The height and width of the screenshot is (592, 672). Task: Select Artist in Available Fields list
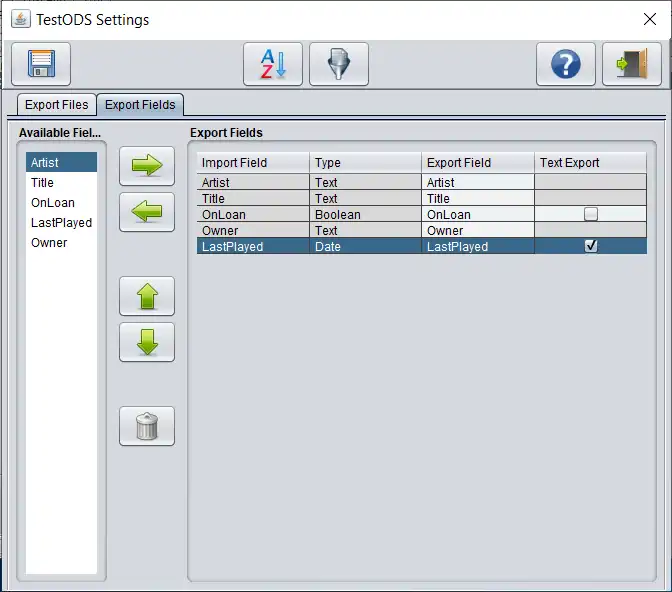[61, 162]
